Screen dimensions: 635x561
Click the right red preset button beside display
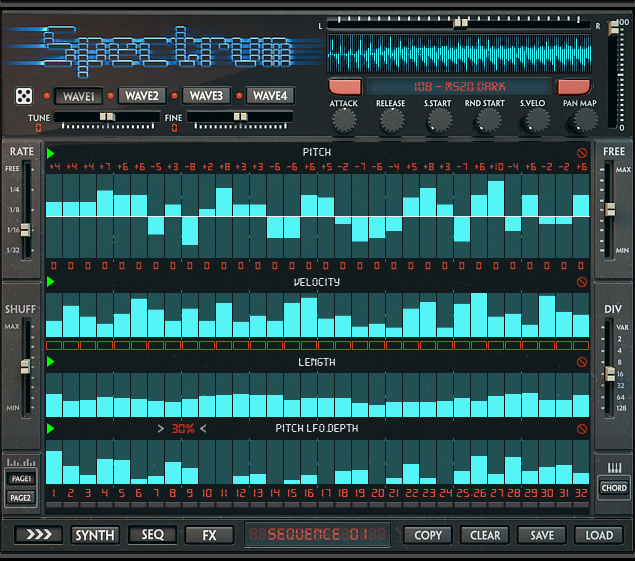[574, 87]
